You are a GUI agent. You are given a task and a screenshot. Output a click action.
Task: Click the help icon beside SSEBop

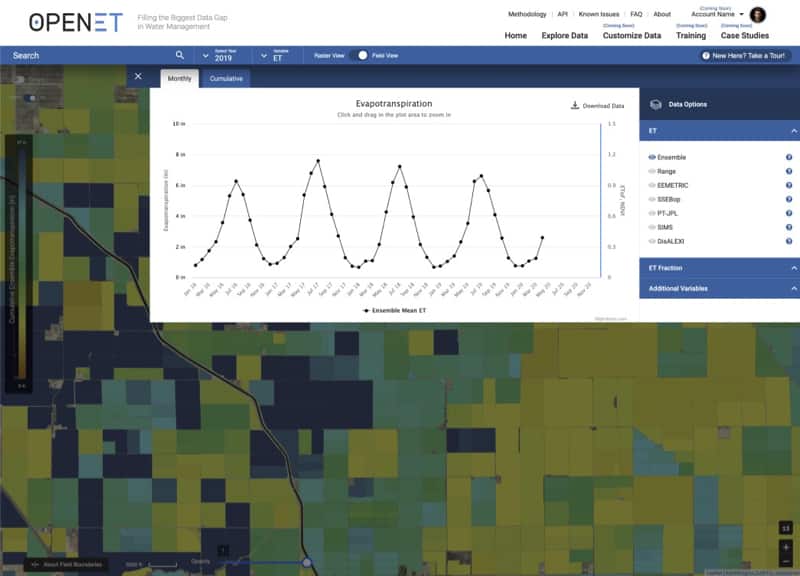[x=789, y=200]
